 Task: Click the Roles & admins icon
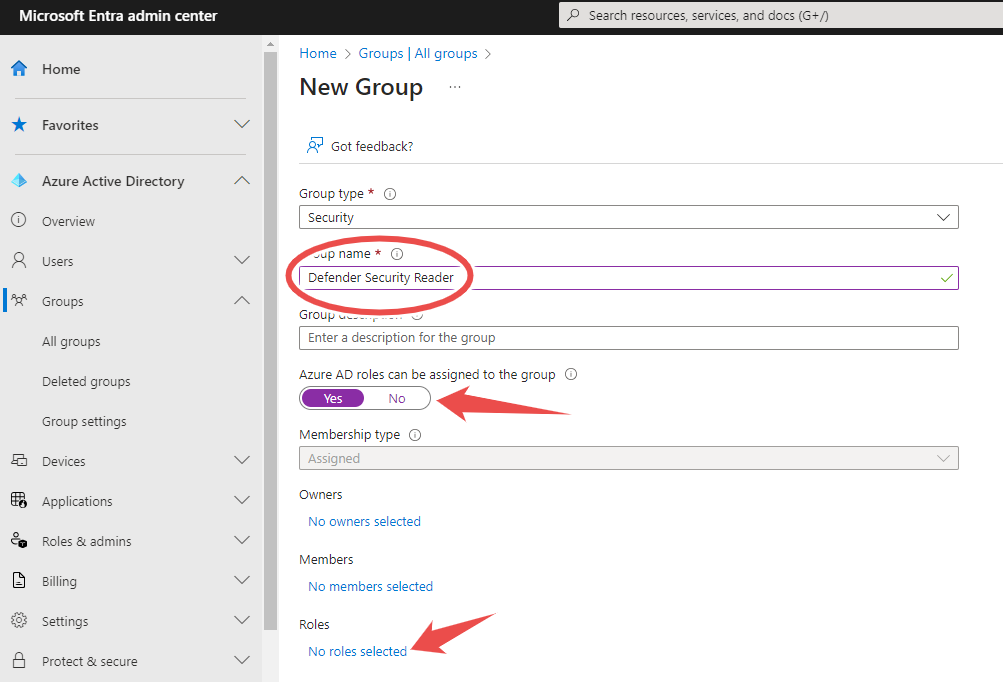(x=19, y=540)
